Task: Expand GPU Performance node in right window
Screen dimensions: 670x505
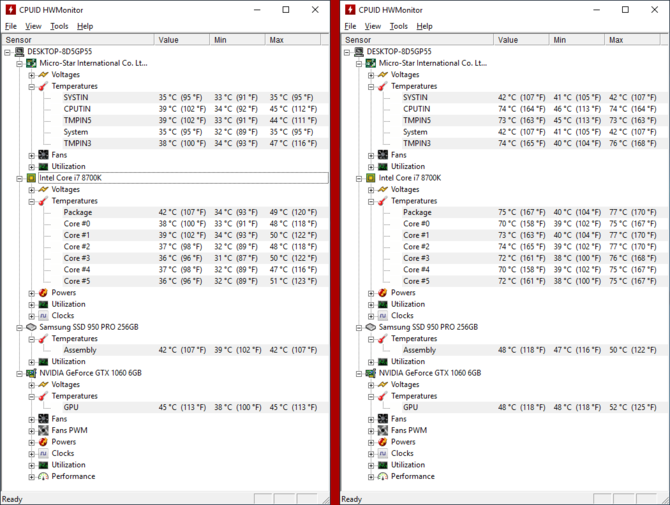Action: click(371, 477)
